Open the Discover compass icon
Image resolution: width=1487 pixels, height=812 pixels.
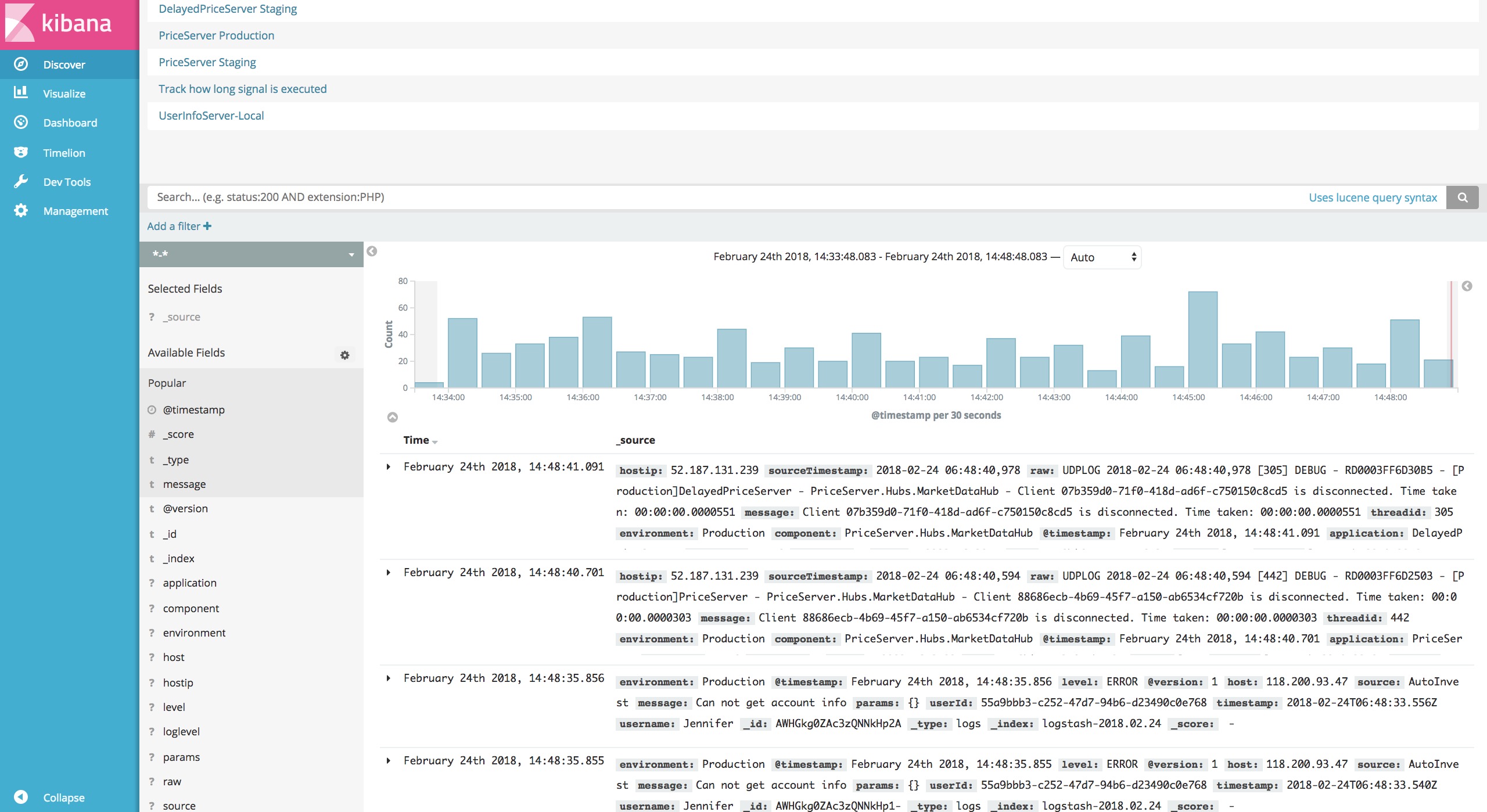pos(21,64)
